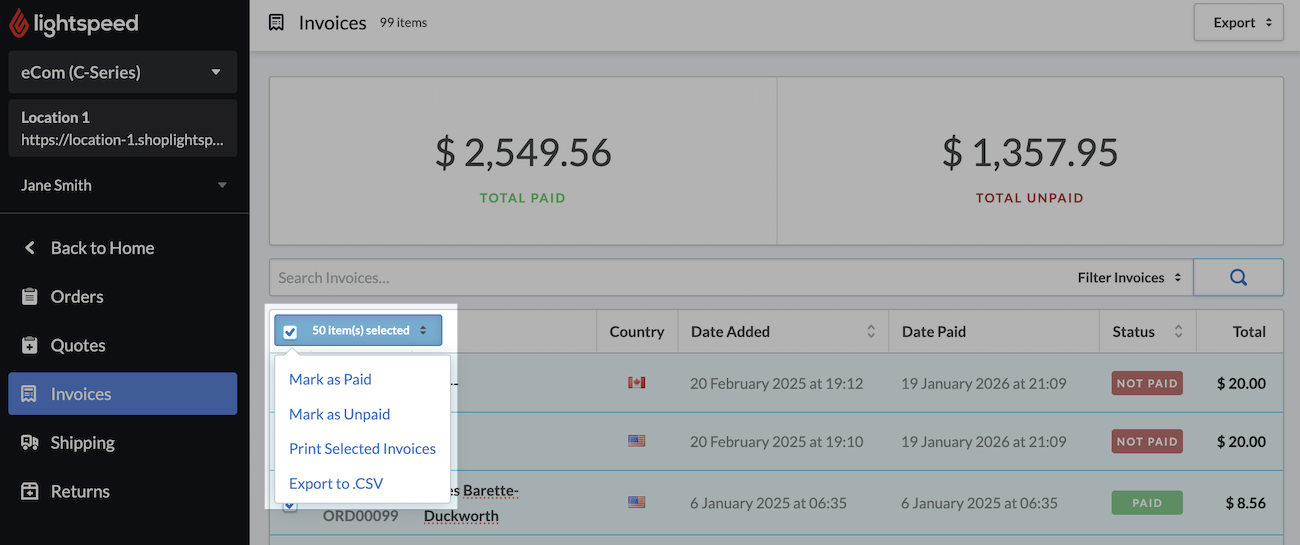1300x545 pixels.
Task: Click the Back to Home arrow icon
Action: pyautogui.click(x=30, y=248)
